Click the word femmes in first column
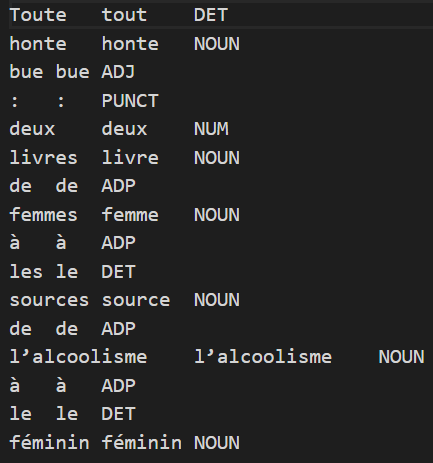 click(x=43, y=215)
